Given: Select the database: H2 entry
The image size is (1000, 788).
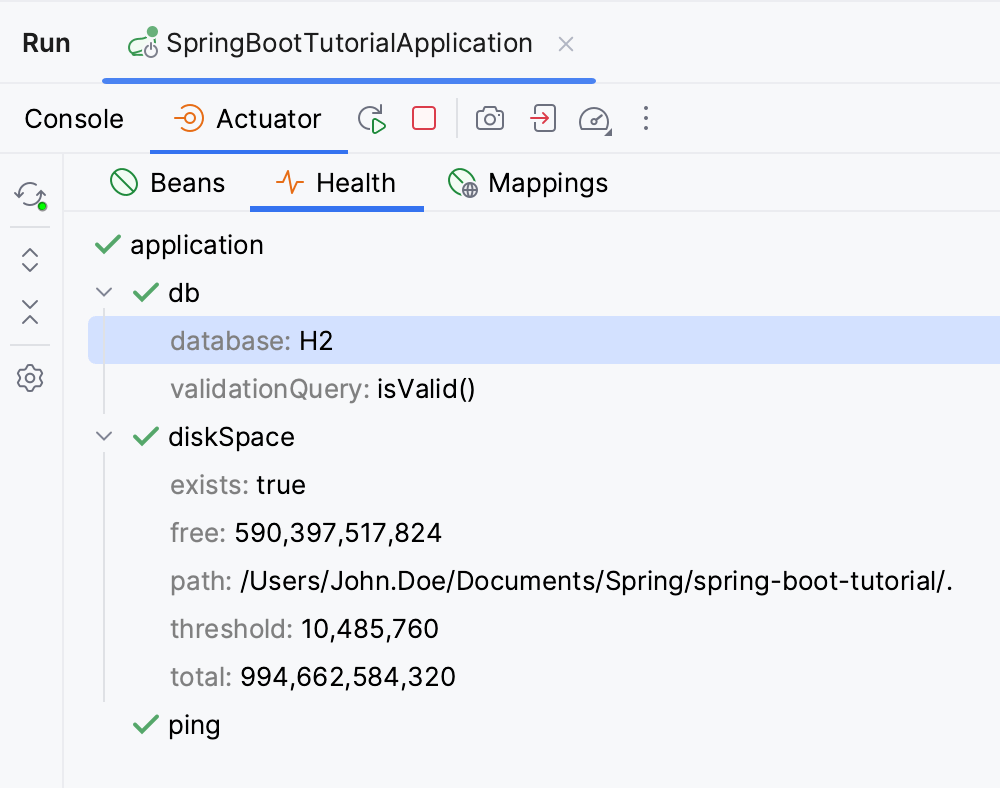Looking at the screenshot, I should point(252,340).
